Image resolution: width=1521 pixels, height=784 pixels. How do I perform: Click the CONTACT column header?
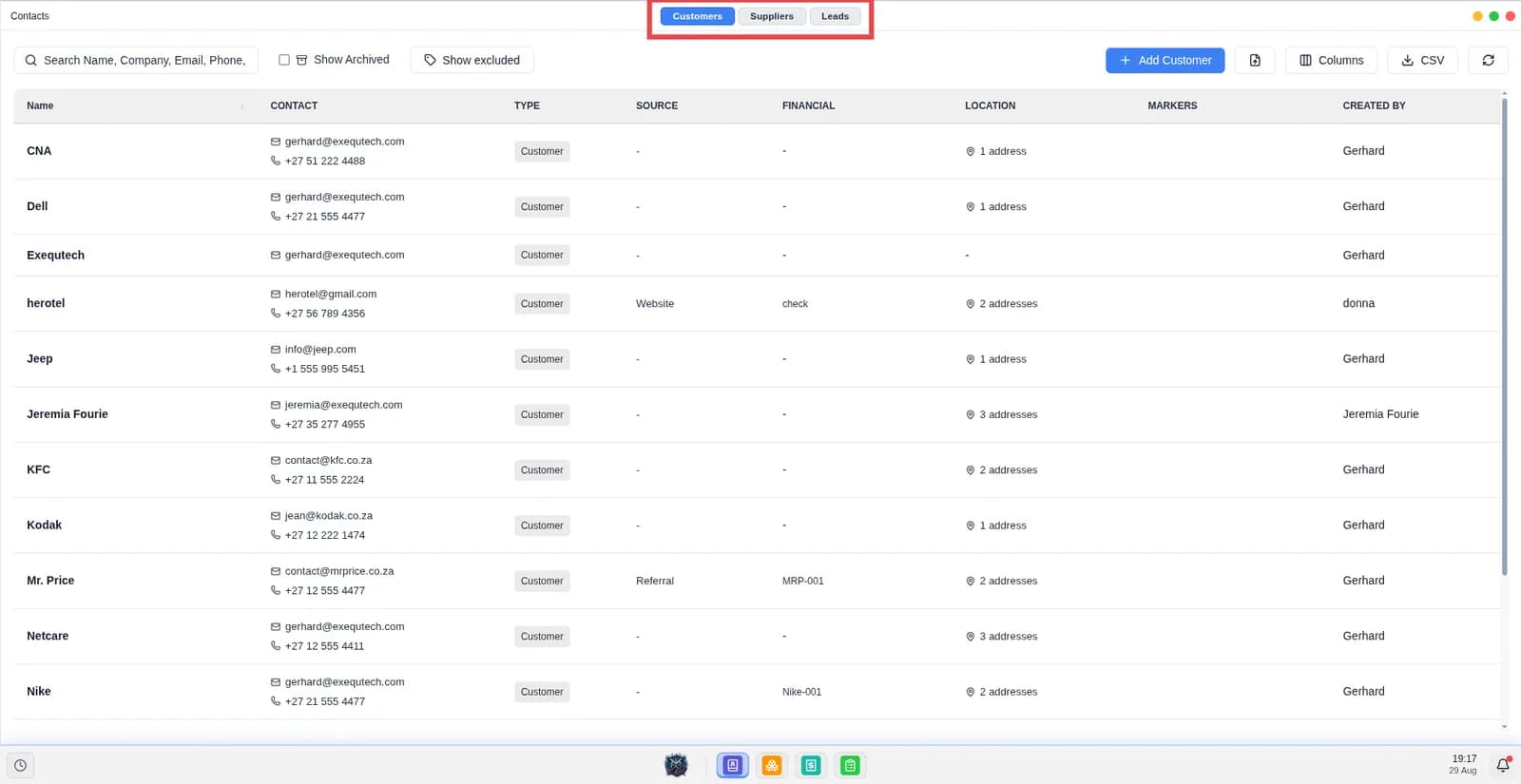click(x=294, y=105)
